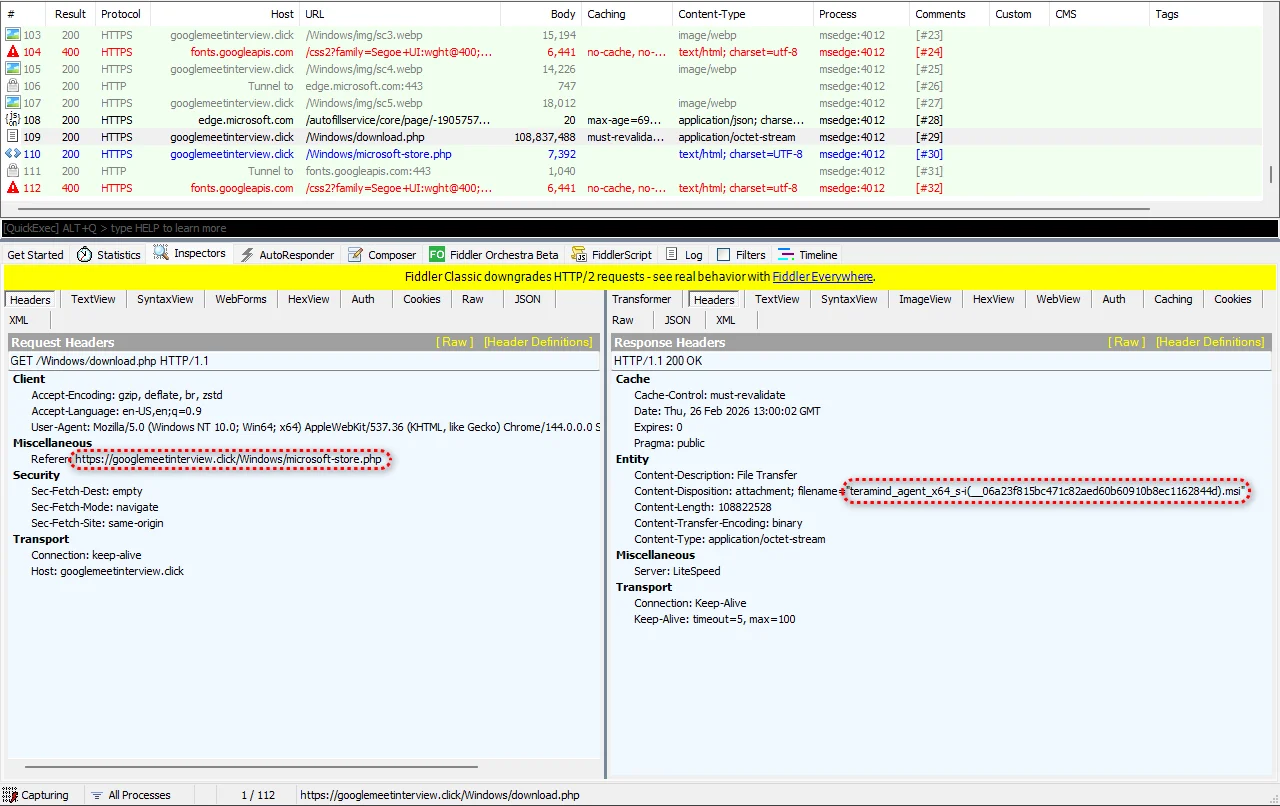Open the Statistics tab clock icon
The image size is (1280, 806).
[x=85, y=255]
